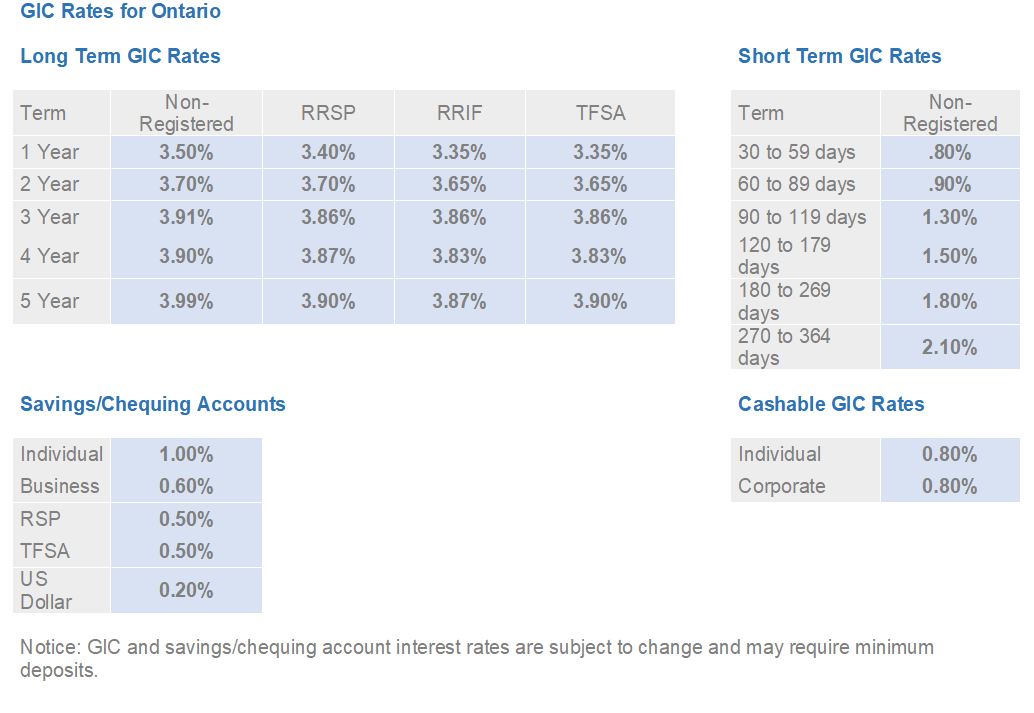This screenshot has height=713, width=1034.
Task: Click the 270 to 364 days rate 2.10%
Action: [x=950, y=347]
